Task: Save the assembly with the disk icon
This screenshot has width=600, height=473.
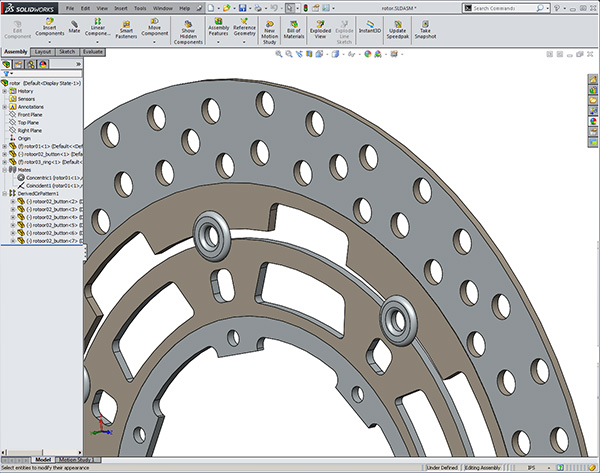Action: (x=243, y=8)
